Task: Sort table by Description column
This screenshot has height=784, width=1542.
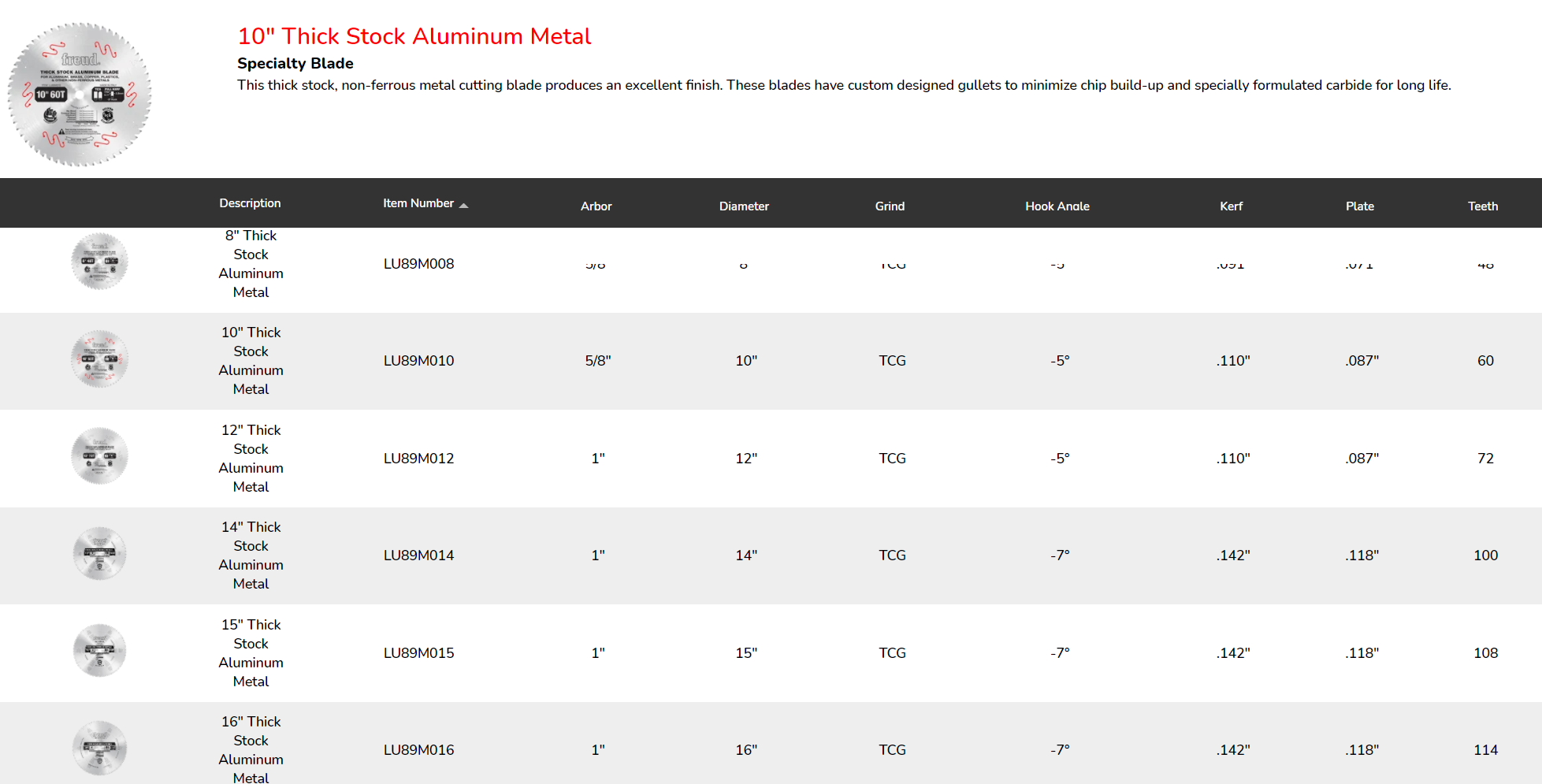Action: pos(250,203)
